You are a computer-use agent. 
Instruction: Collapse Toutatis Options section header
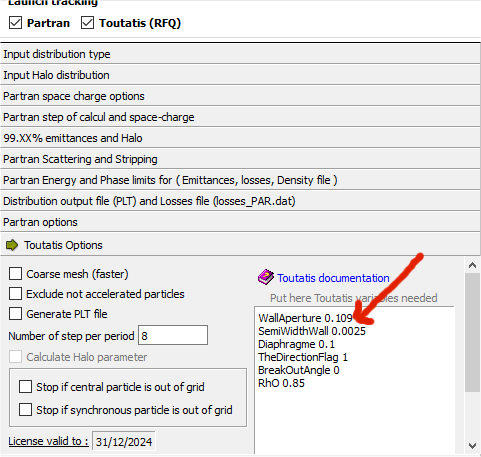[240, 245]
